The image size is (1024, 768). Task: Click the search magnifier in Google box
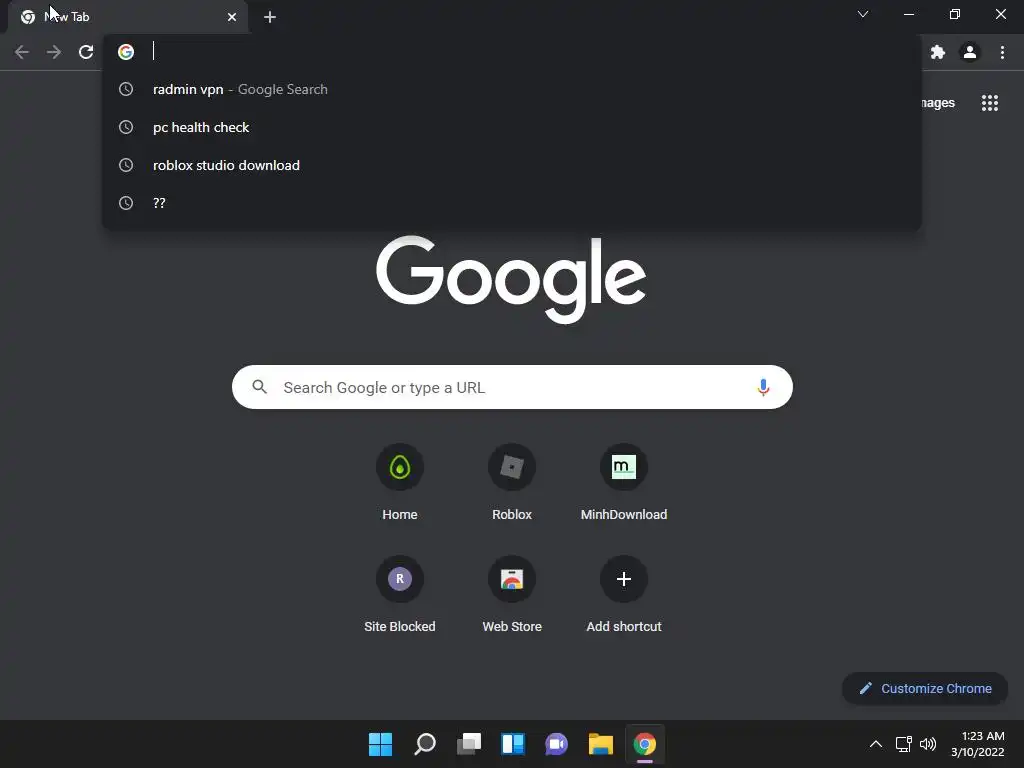[259, 387]
